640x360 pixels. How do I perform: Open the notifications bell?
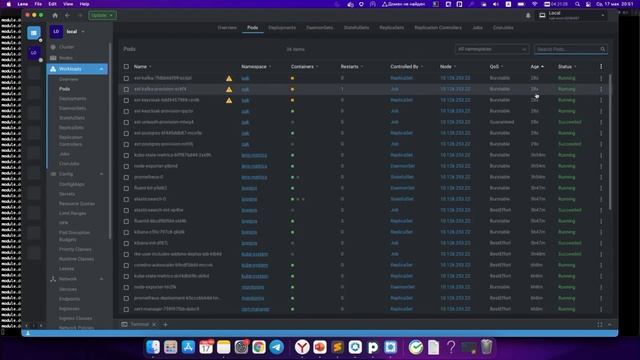click(528, 15)
